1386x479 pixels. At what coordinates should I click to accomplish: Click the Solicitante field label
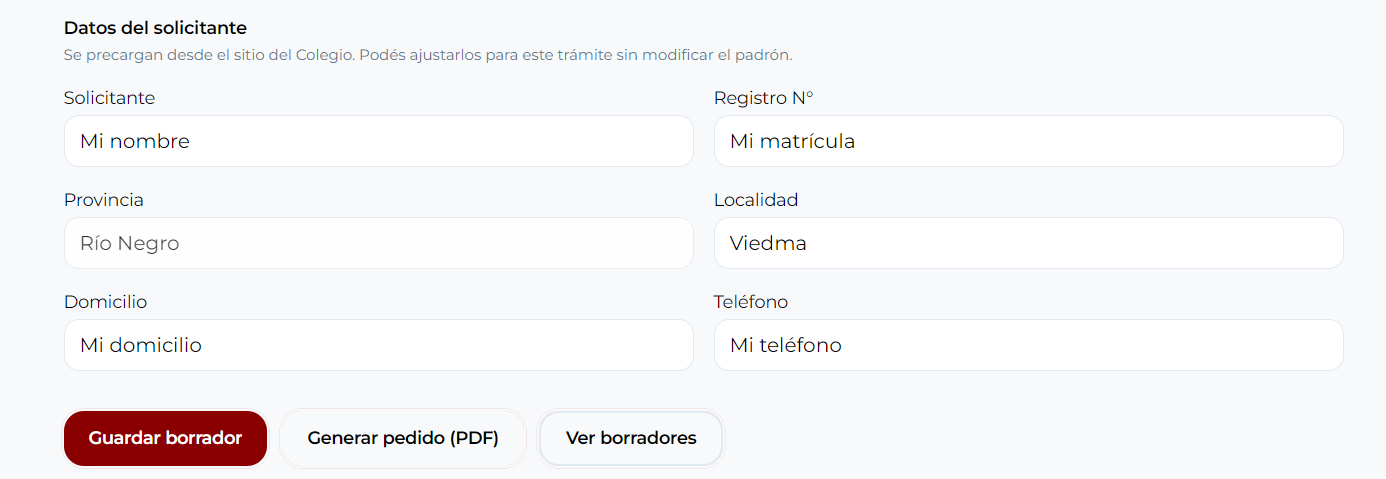(109, 98)
